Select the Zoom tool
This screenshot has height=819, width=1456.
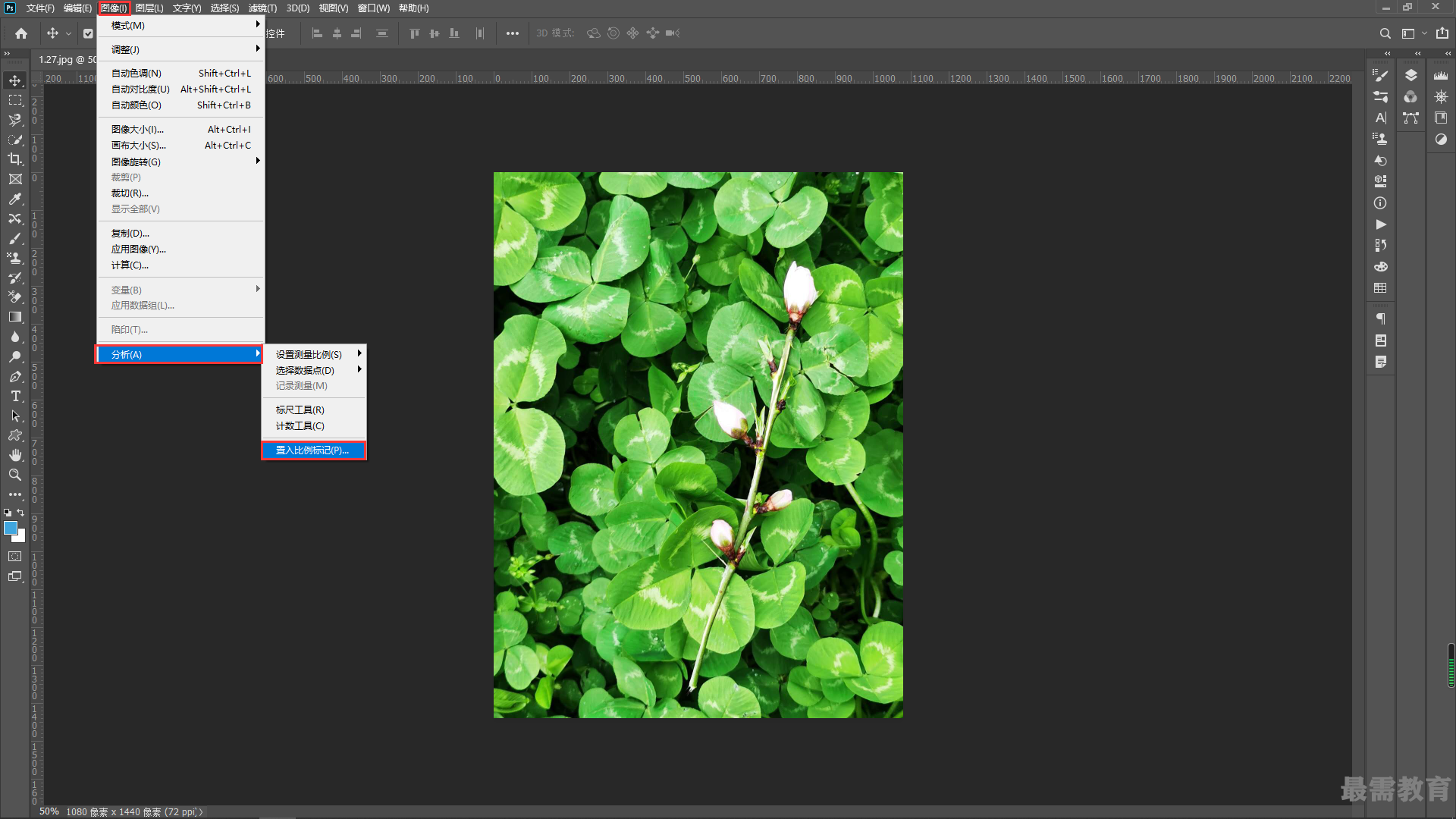coord(15,475)
